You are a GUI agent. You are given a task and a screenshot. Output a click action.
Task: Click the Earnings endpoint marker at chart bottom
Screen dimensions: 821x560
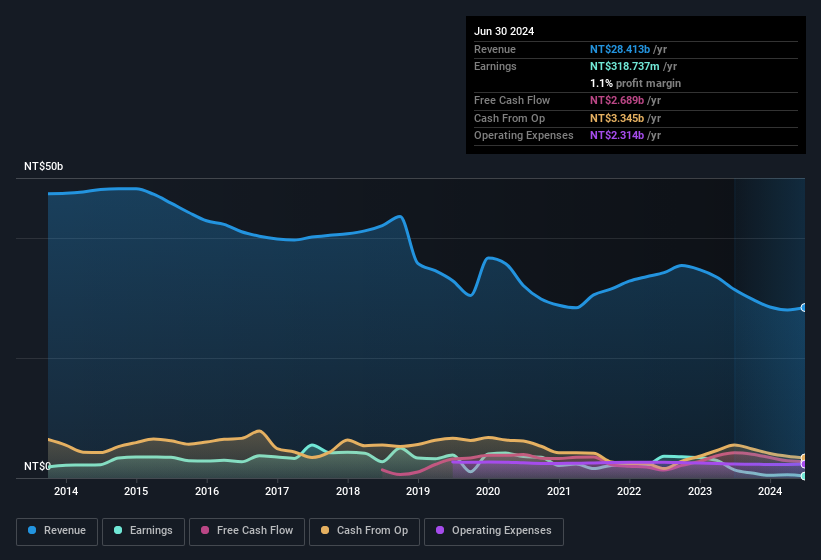pos(804,476)
